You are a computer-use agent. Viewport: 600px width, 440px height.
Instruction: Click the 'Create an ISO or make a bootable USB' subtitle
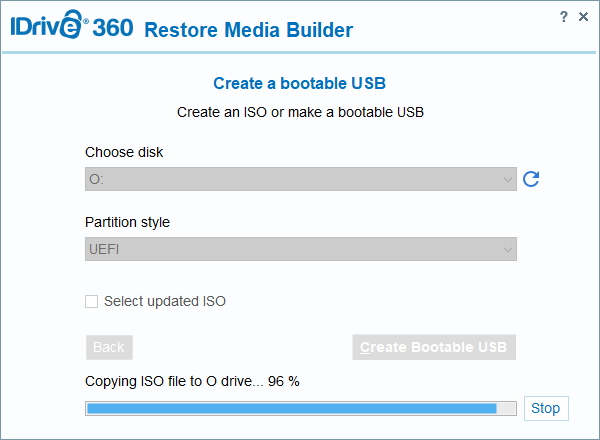300,112
